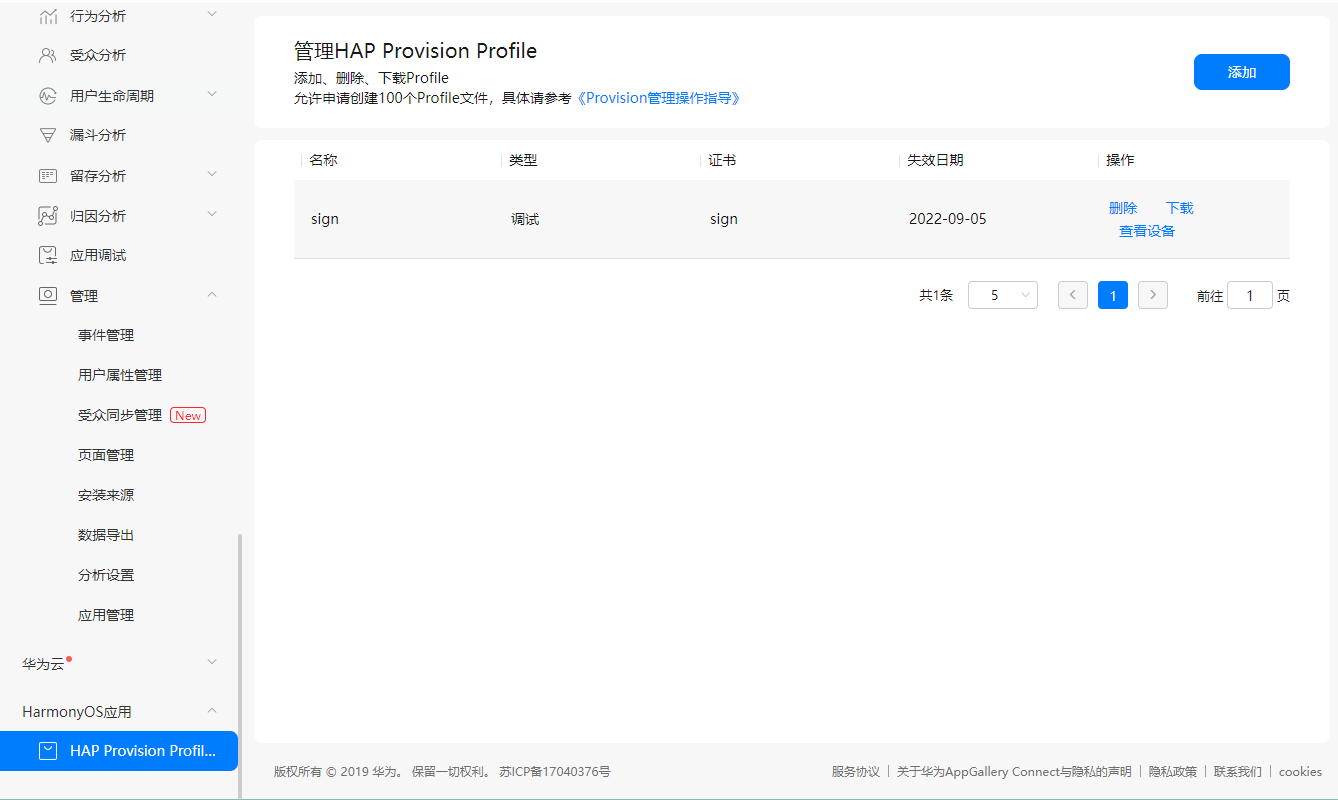Open 应用调试 in the sidebar
This screenshot has height=800, width=1338.
[98, 256]
